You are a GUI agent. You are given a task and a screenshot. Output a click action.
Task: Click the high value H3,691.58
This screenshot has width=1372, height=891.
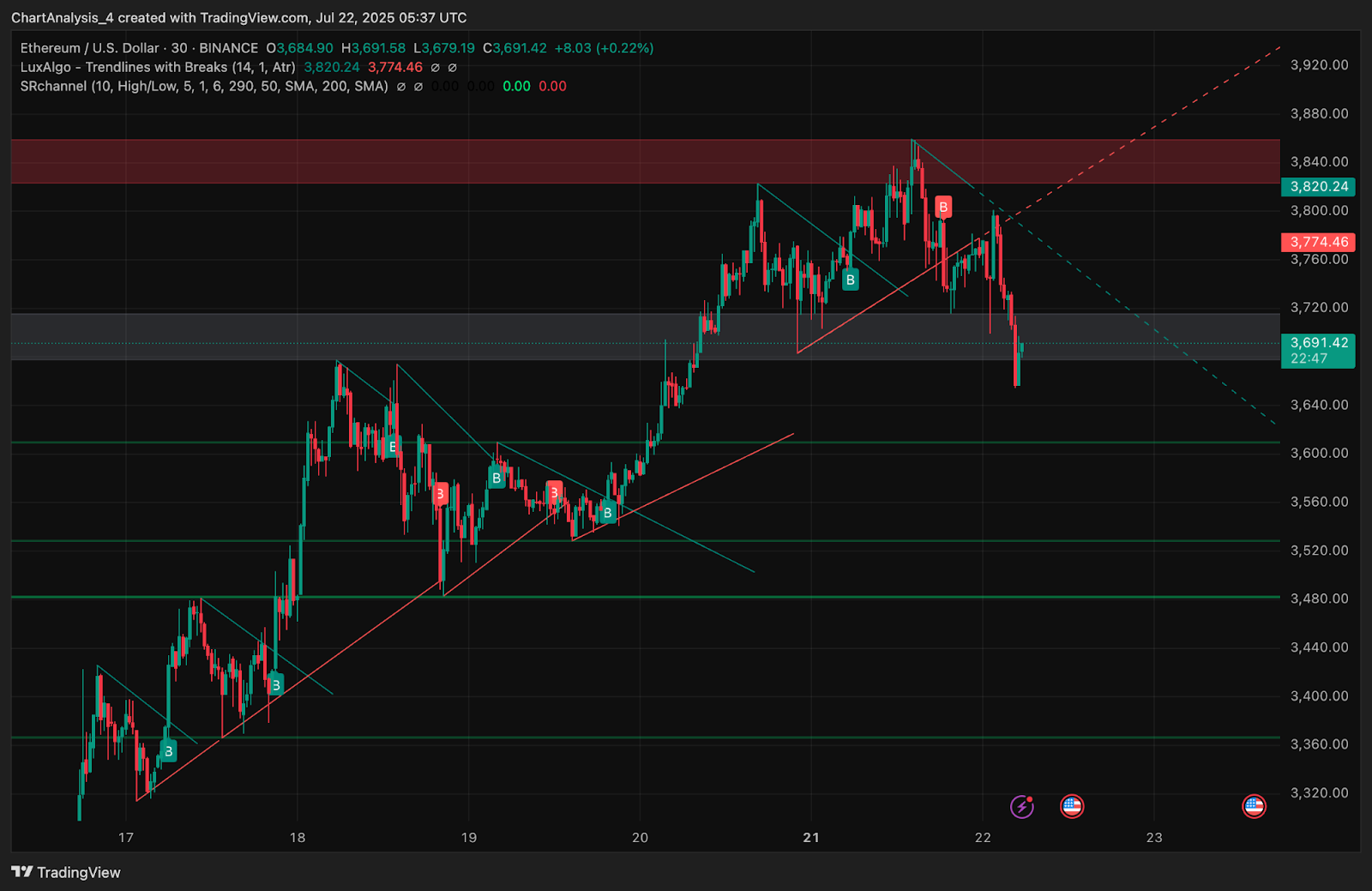[x=373, y=48]
